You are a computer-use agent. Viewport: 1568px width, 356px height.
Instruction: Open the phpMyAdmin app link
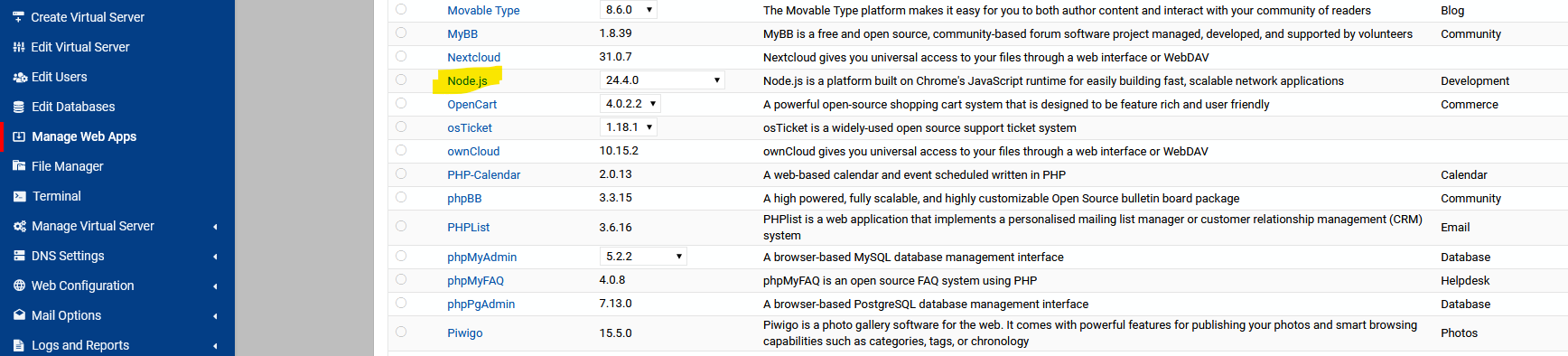tap(481, 258)
